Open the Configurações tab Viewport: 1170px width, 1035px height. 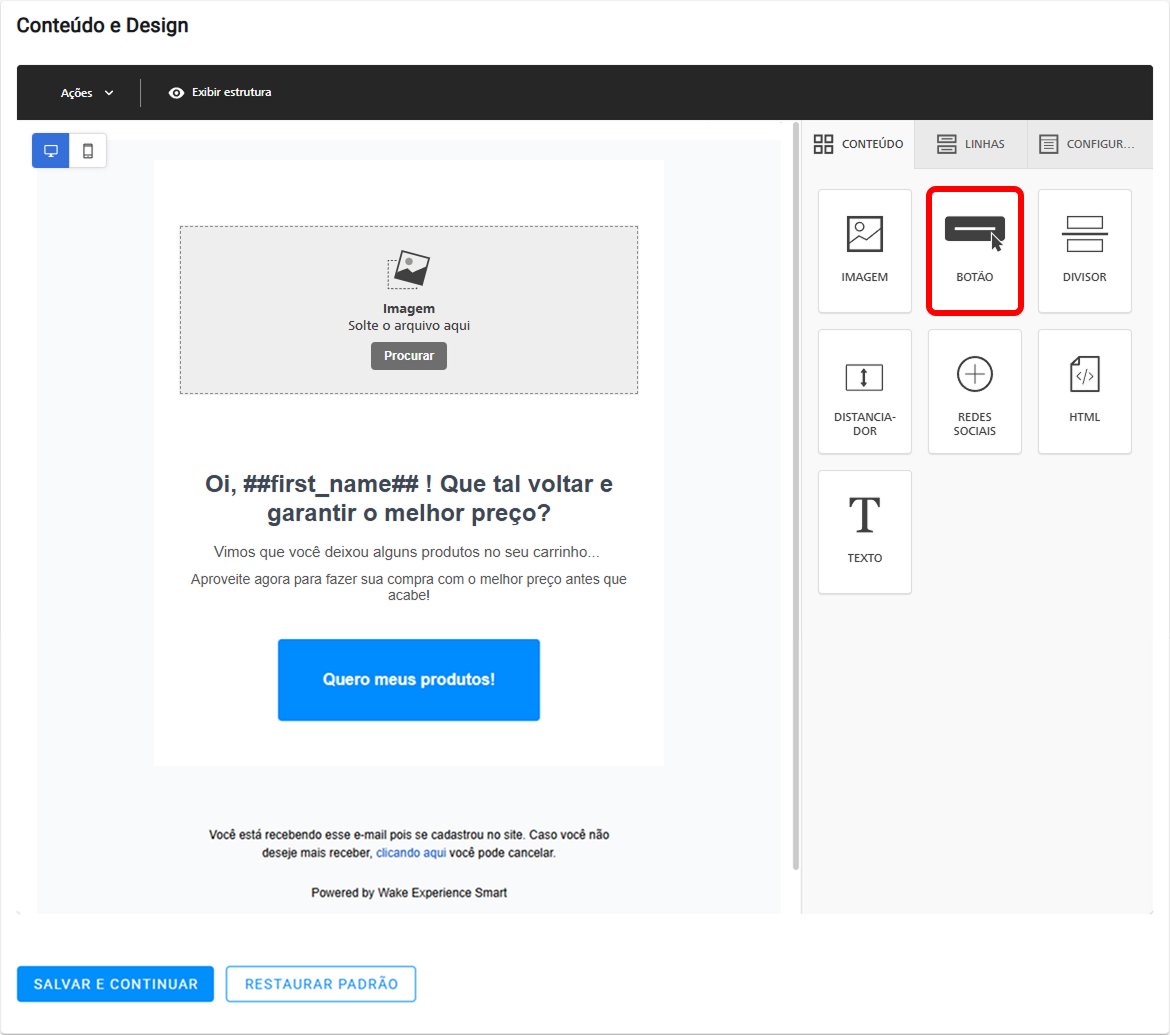[x=1089, y=144]
